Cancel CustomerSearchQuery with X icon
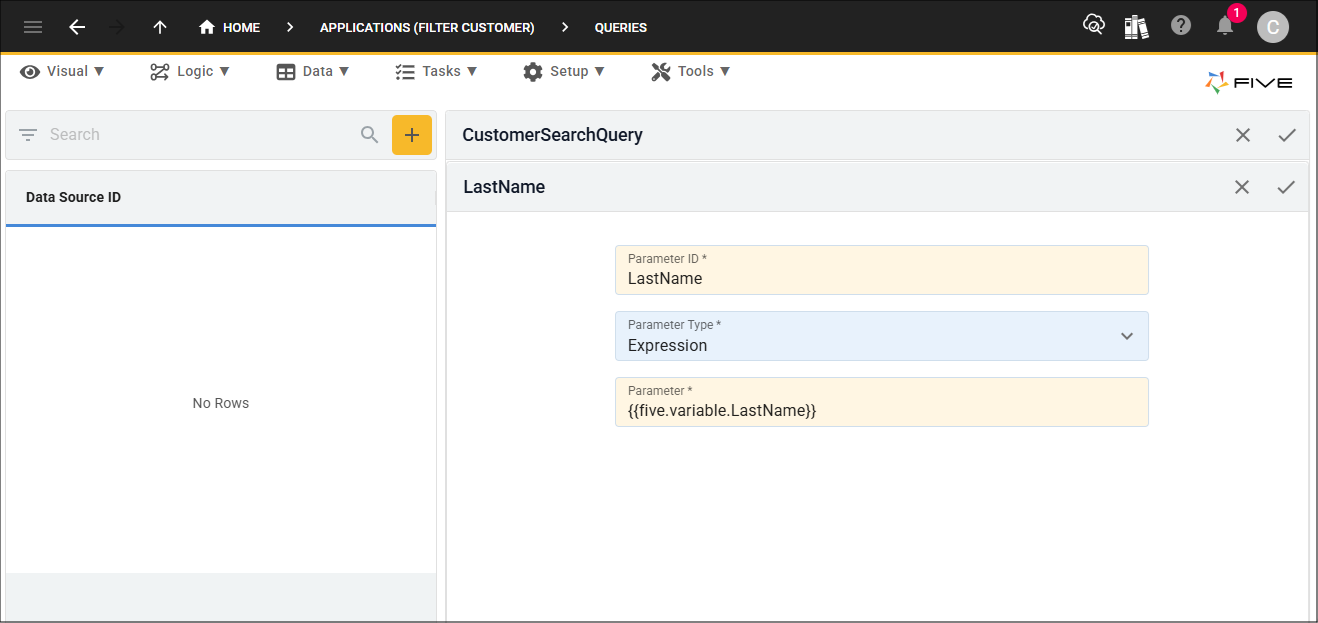 coord(1243,135)
